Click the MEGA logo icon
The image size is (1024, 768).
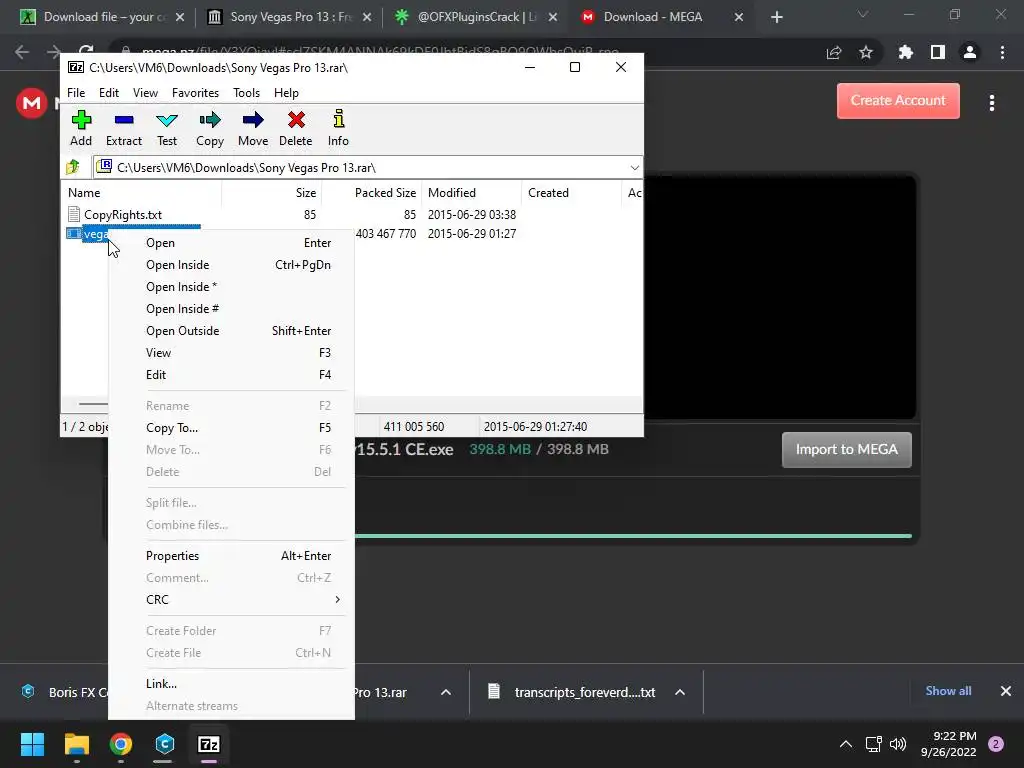[x=31, y=103]
